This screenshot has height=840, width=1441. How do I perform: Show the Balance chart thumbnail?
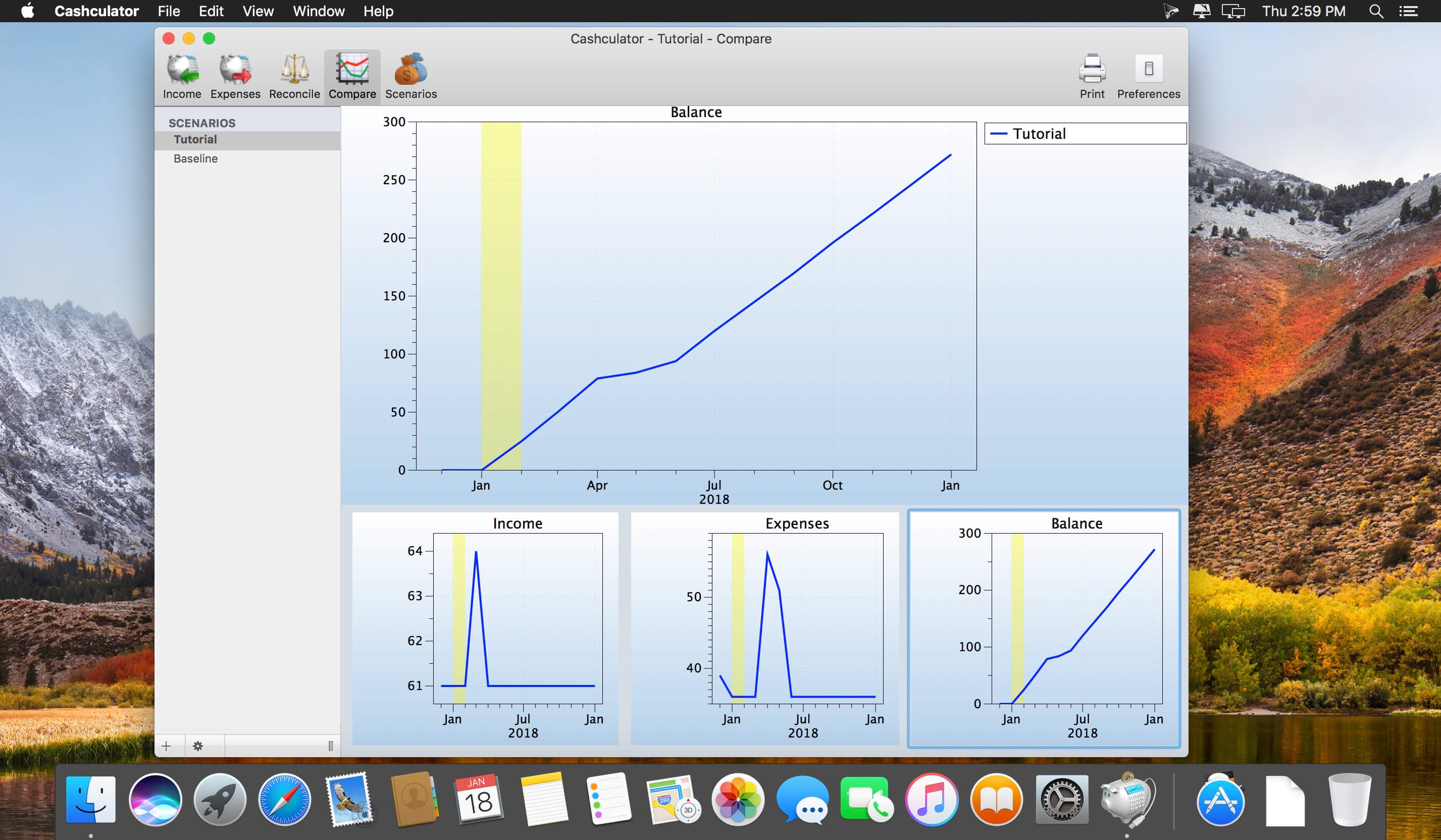click(x=1044, y=628)
